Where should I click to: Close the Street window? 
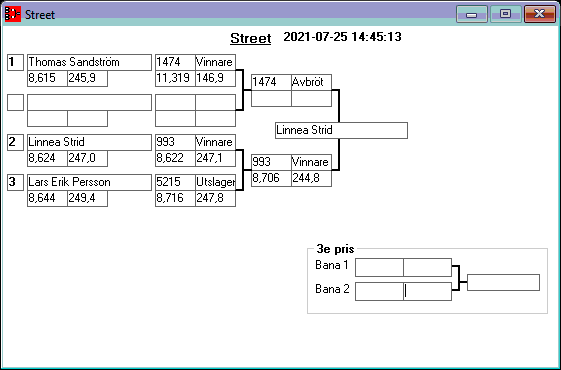pyautogui.click(x=540, y=14)
